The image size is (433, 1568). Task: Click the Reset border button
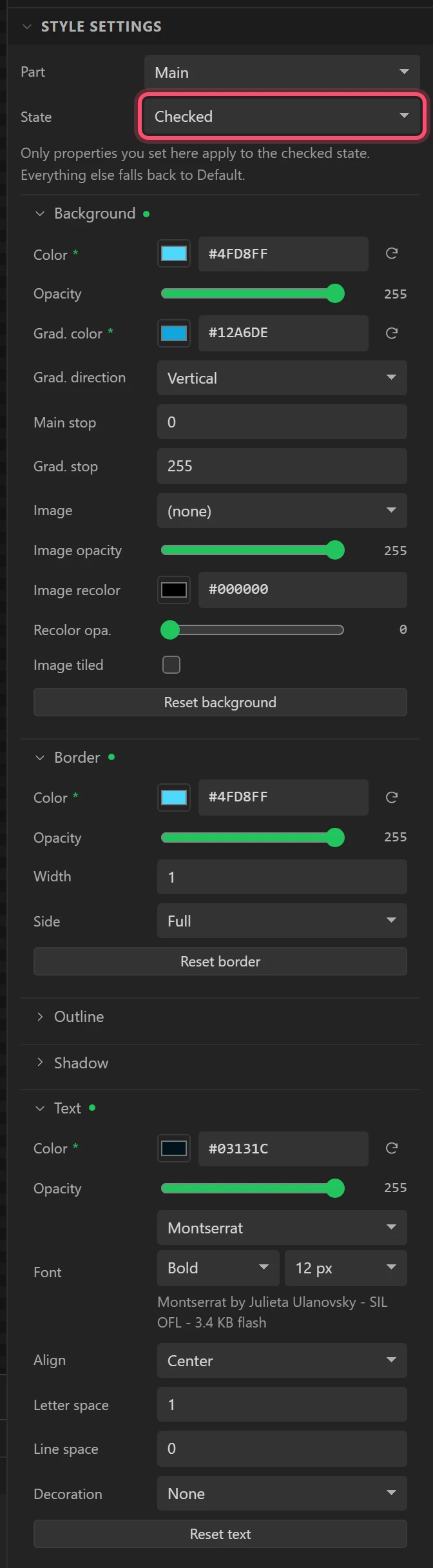coord(220,961)
